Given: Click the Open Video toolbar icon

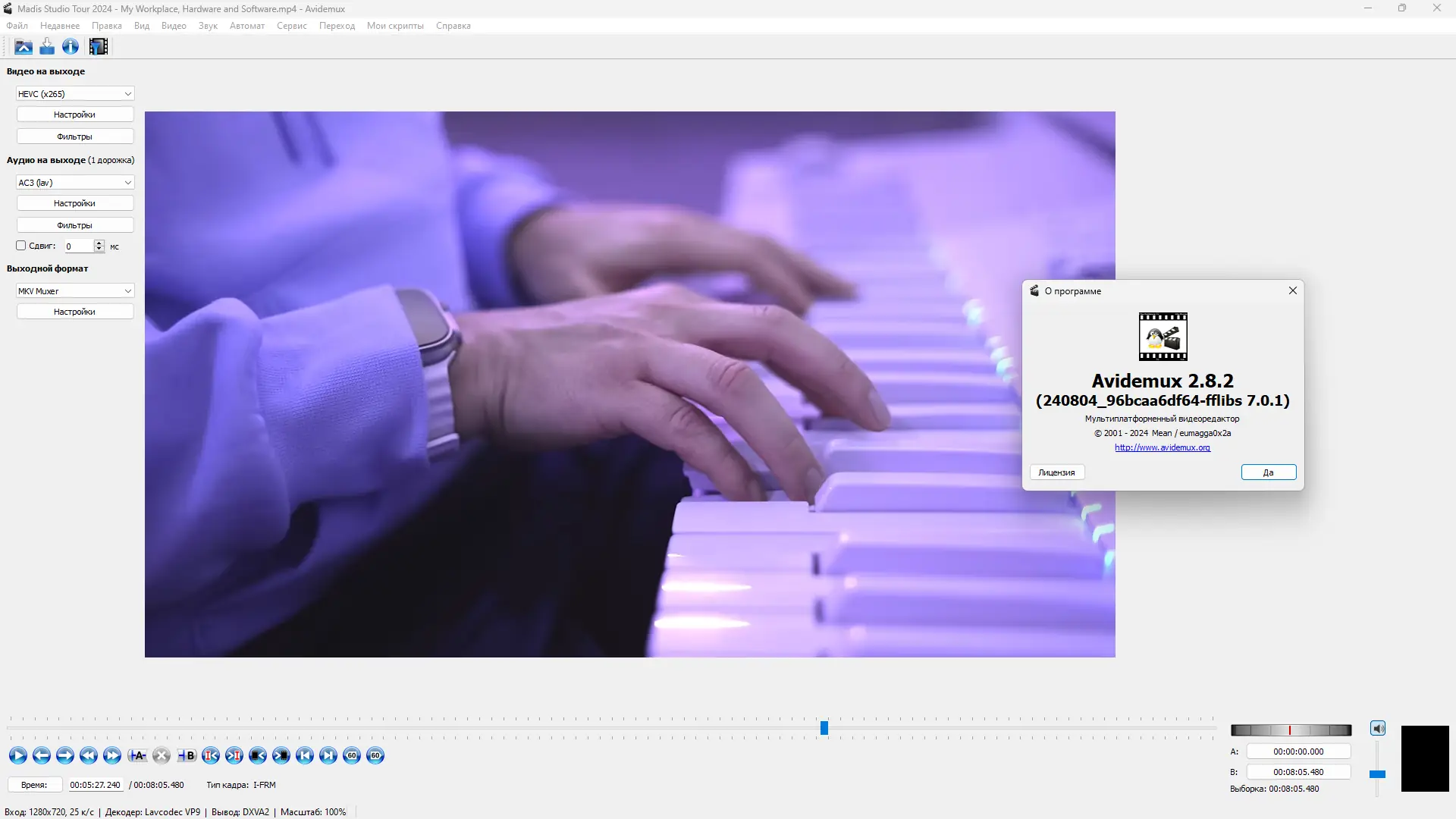Looking at the screenshot, I should (24, 47).
